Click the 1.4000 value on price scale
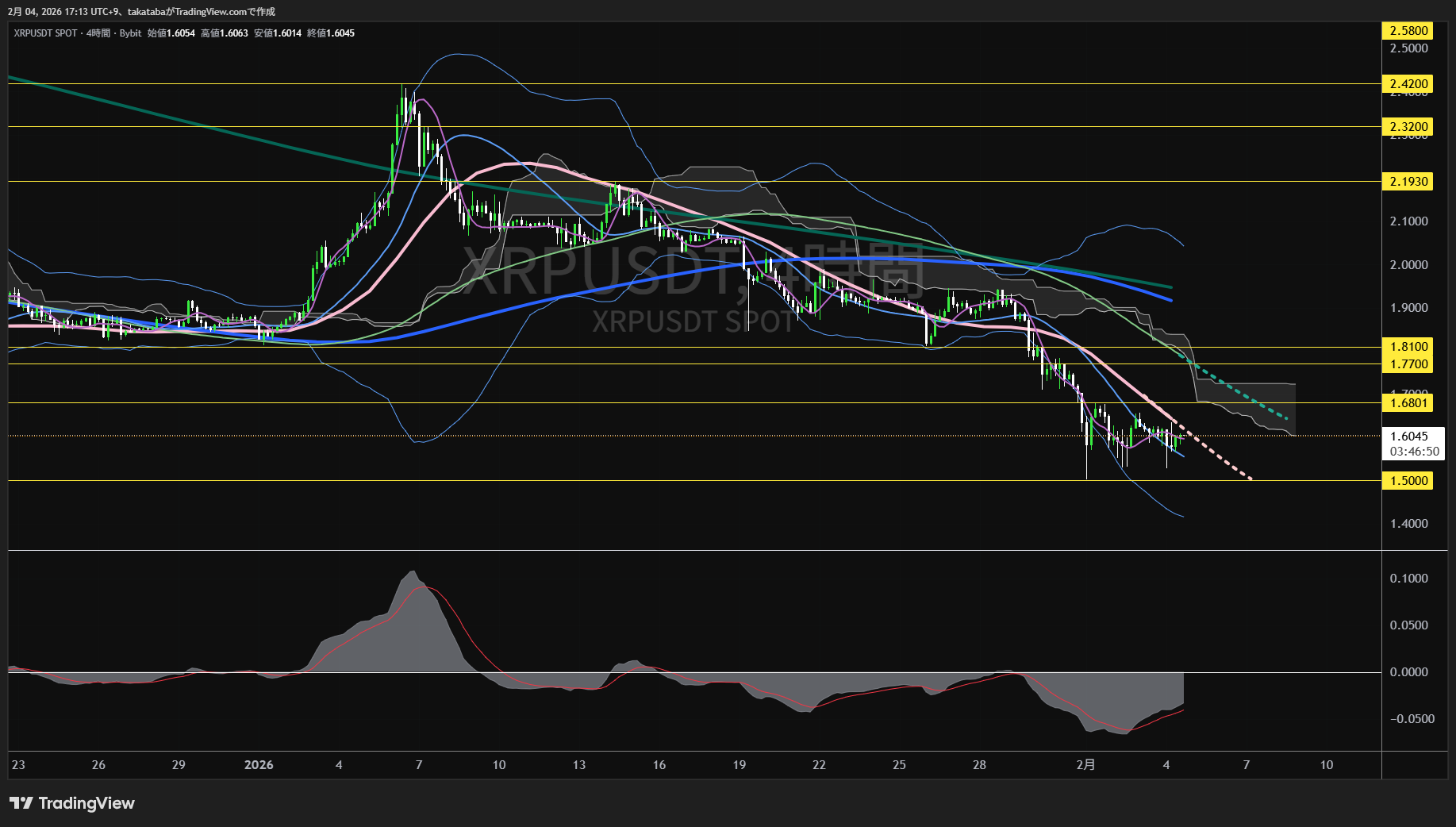 pyautogui.click(x=1408, y=524)
